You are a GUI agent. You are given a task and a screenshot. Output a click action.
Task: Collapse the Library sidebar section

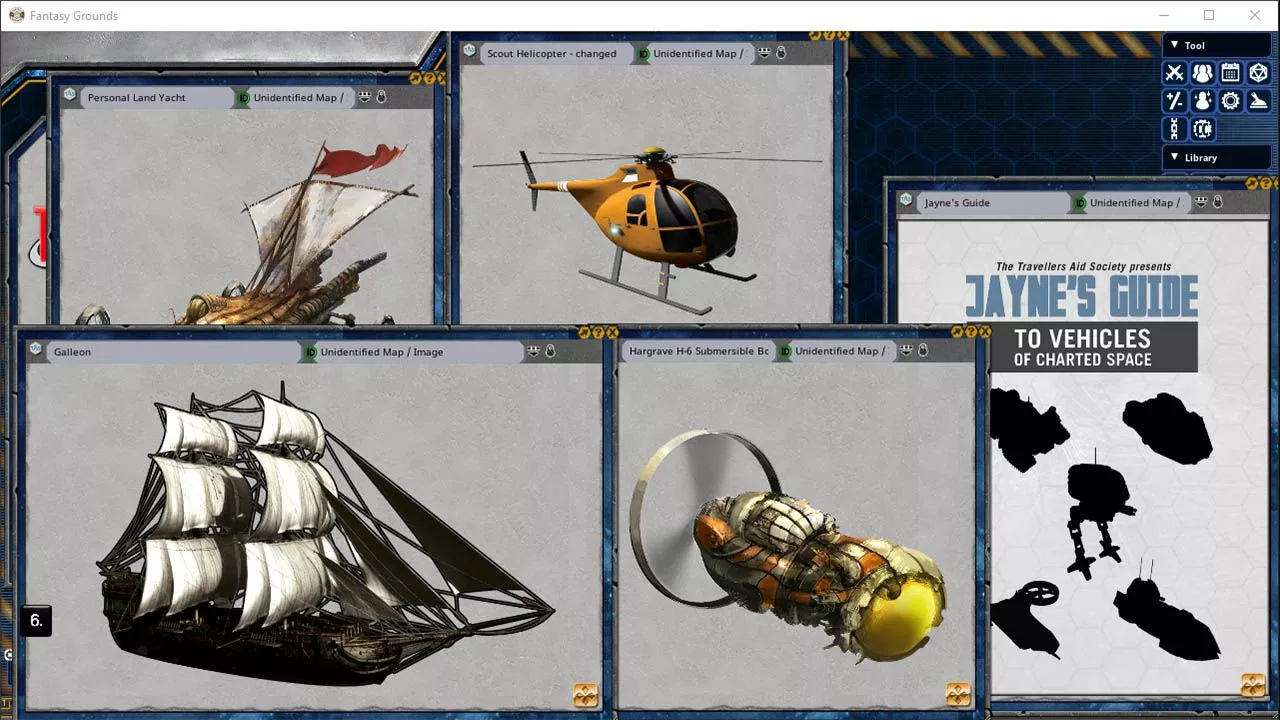click(x=1216, y=157)
